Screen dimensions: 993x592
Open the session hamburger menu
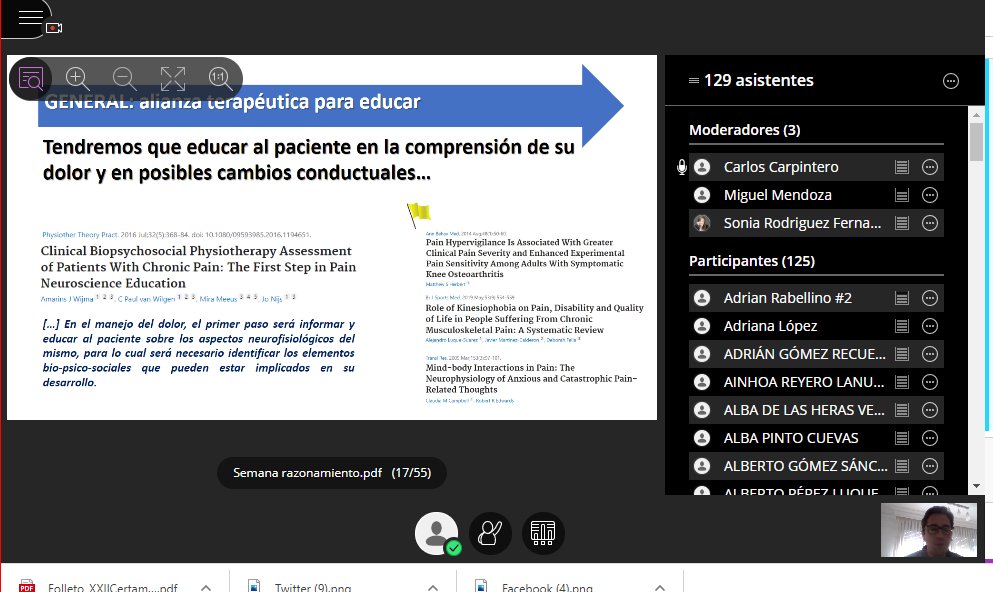(30, 16)
